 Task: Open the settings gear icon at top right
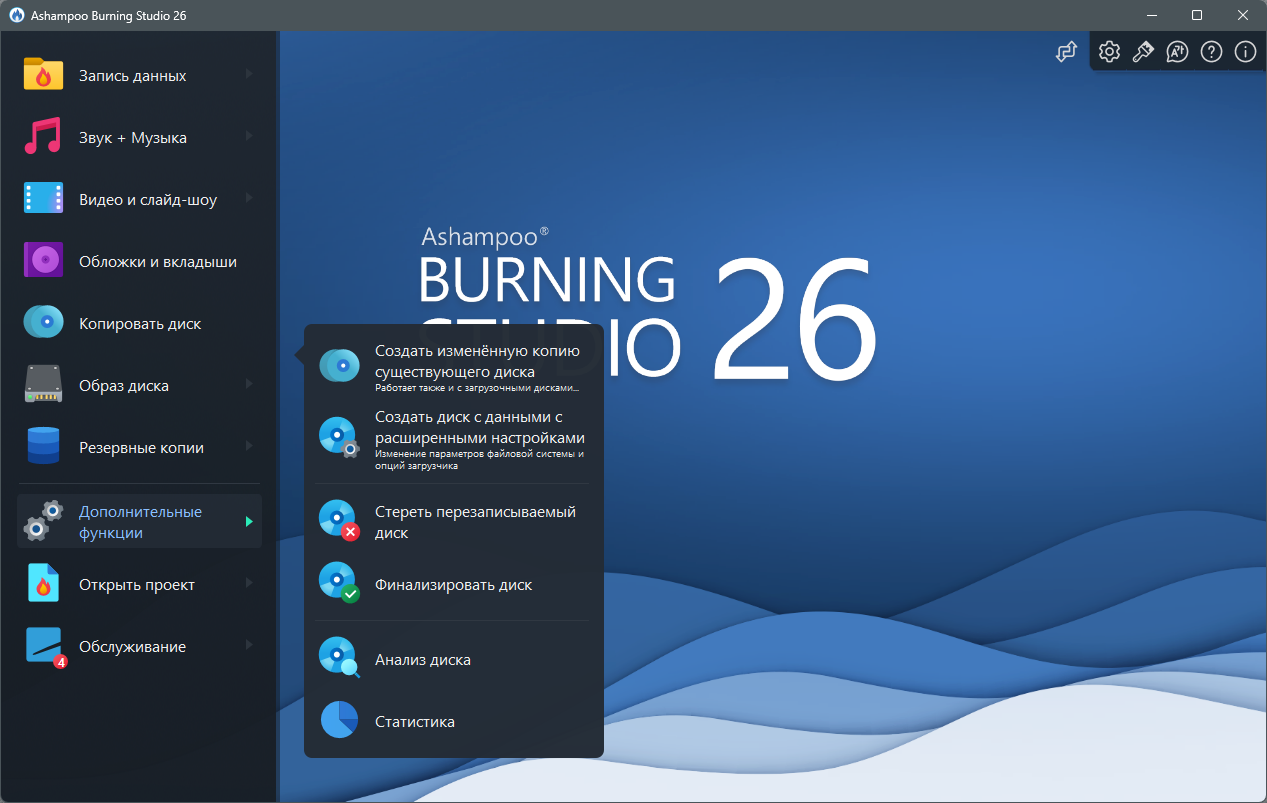(1109, 52)
